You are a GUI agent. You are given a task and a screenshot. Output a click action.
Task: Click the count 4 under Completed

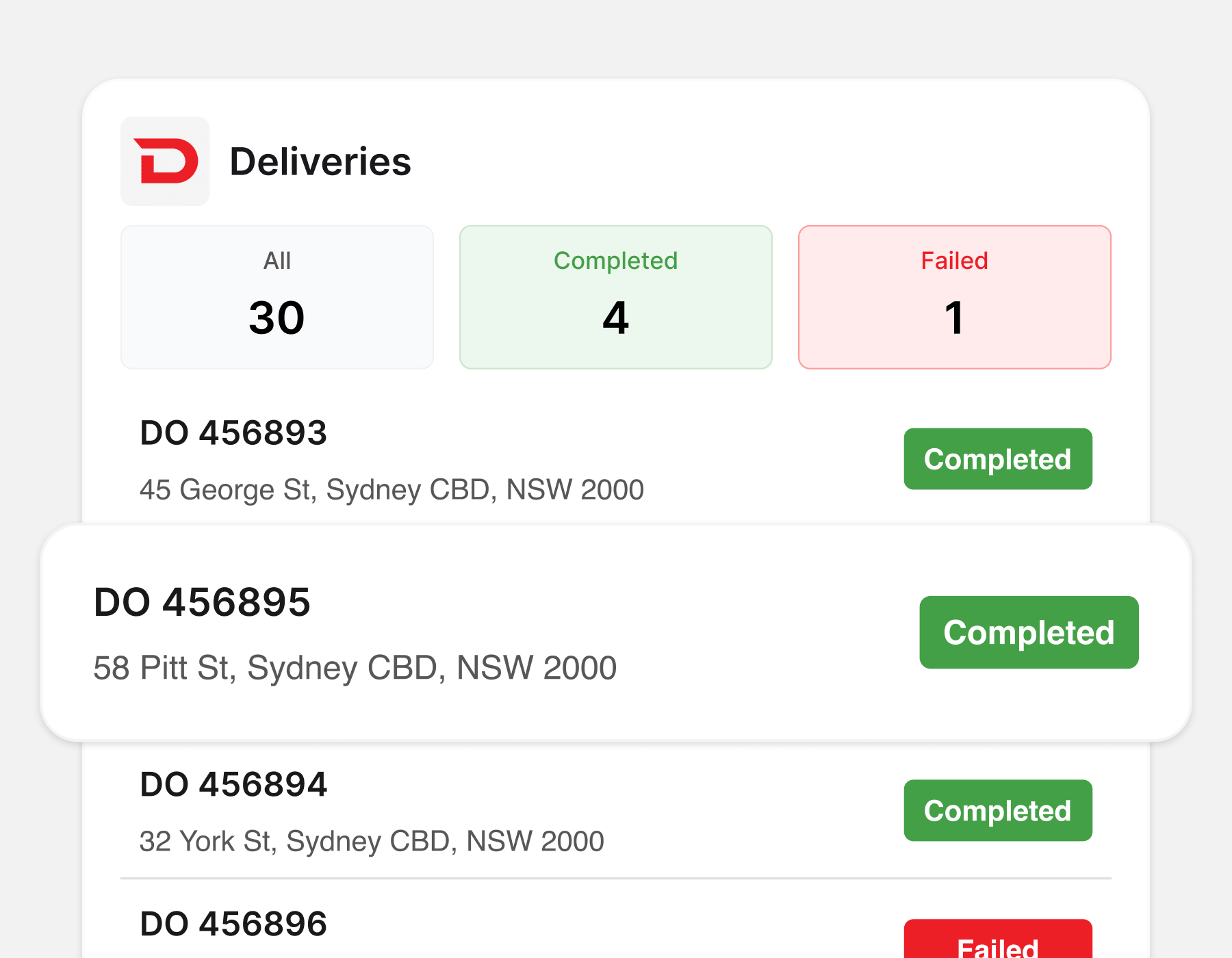(x=616, y=318)
